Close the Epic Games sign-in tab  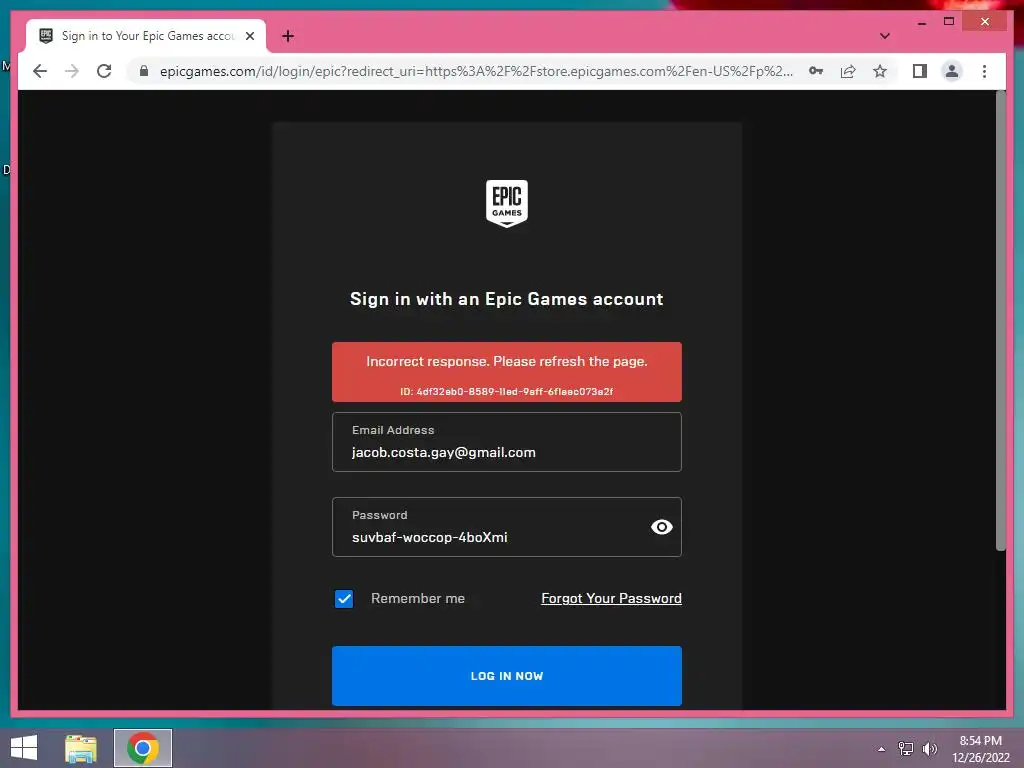[249, 36]
